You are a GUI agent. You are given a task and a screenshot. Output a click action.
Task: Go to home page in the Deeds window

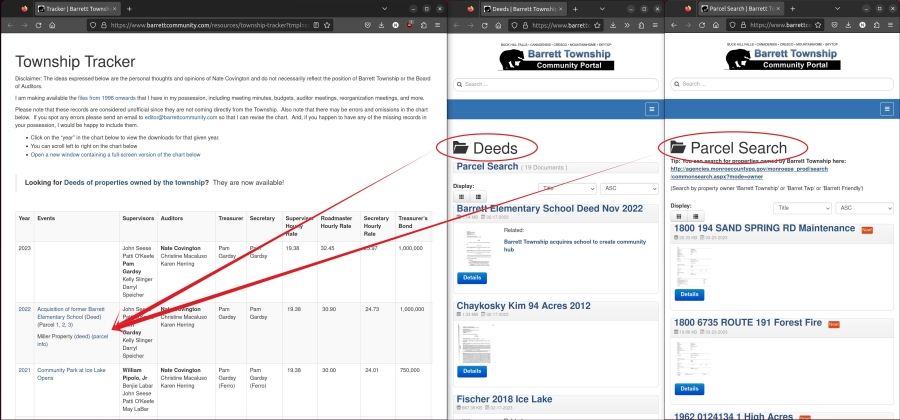pos(498,25)
